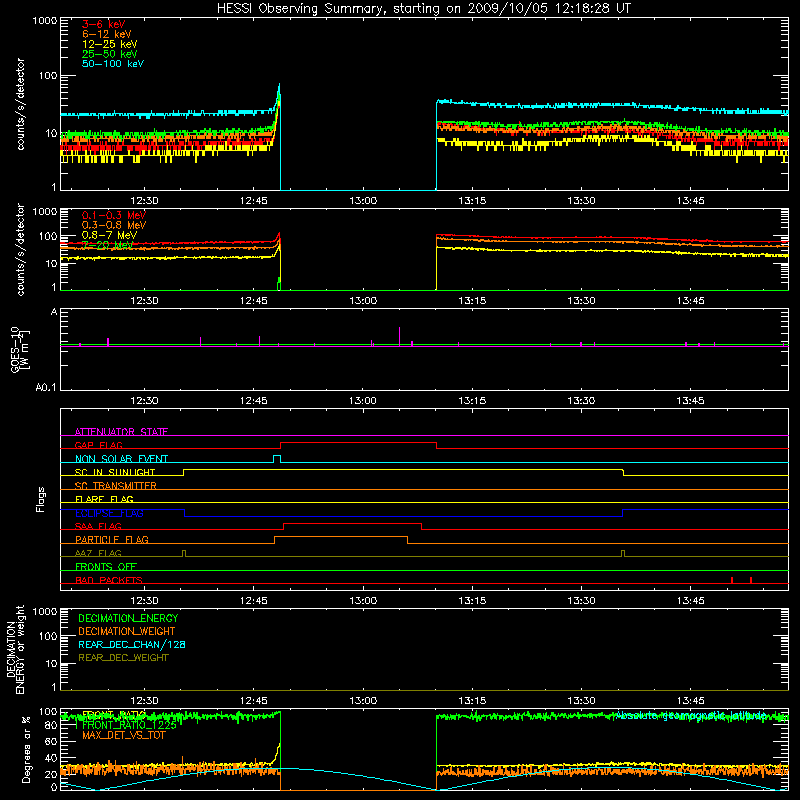The height and width of the screenshot is (800, 800).
Task: Select the PARTICLE_FLAG label
Action: pos(112,539)
